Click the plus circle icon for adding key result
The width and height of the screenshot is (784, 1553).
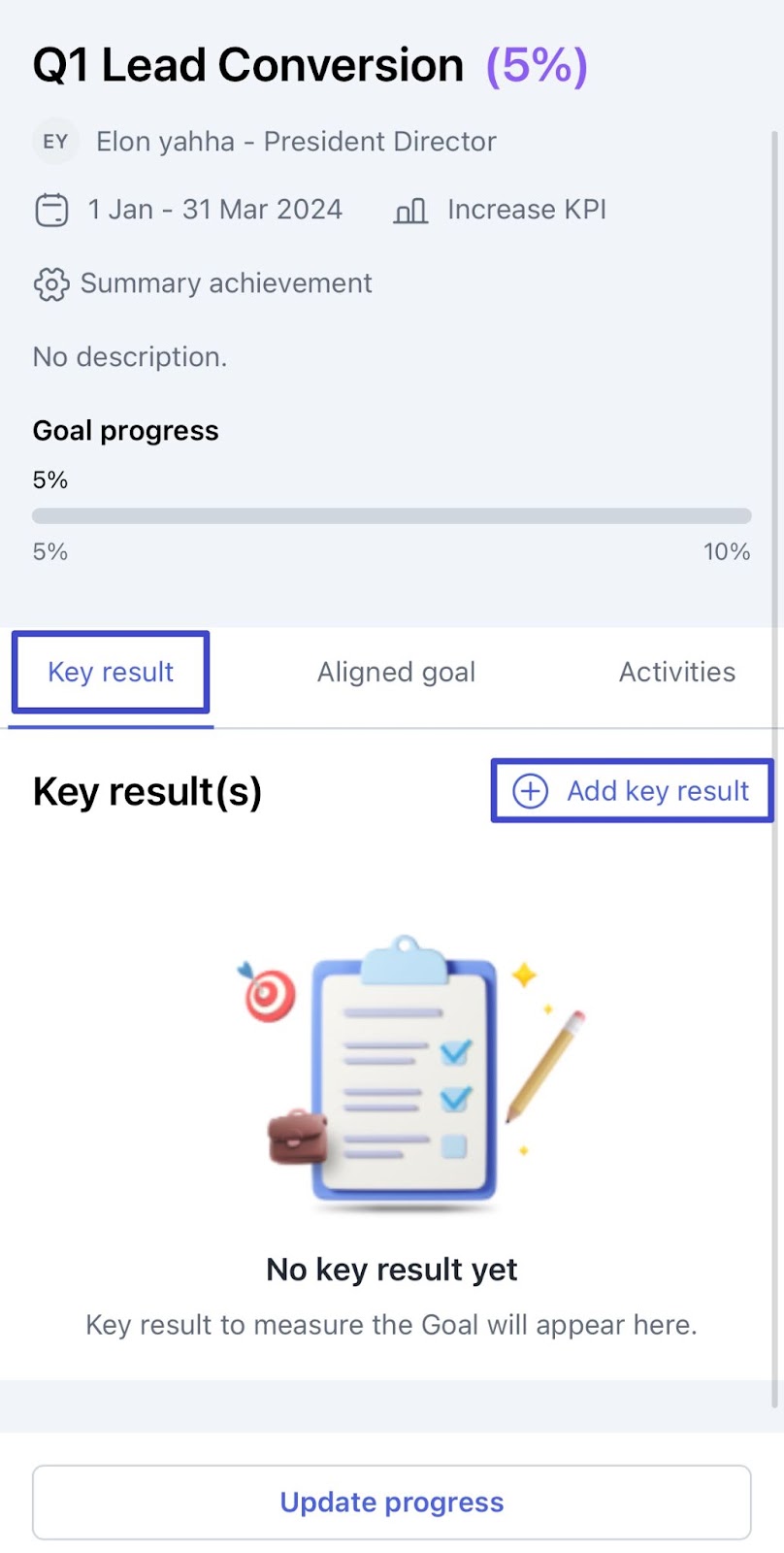pyautogui.click(x=530, y=791)
